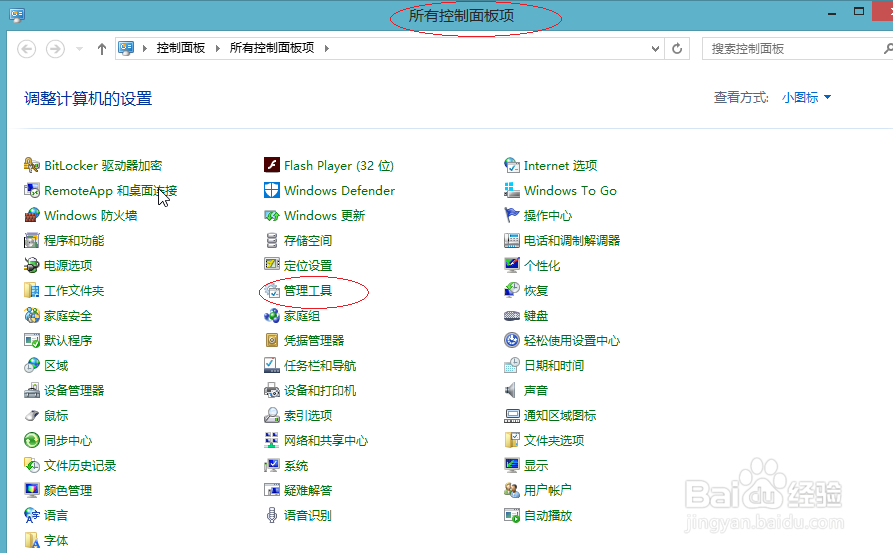Open 同步中心 icon
This screenshot has width=893, height=553.
(32, 440)
